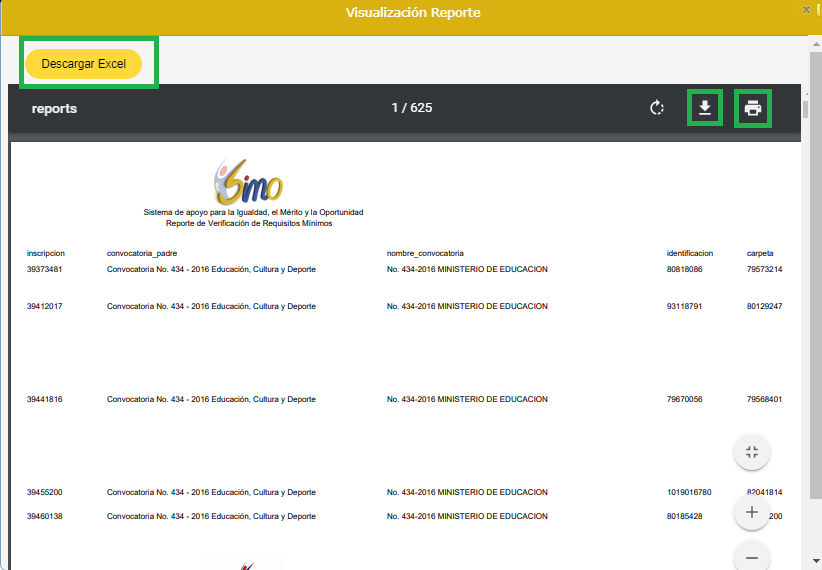This screenshot has height=570, width=822.
Task: Click the Visualización Reporte title bar
Action: (x=412, y=13)
